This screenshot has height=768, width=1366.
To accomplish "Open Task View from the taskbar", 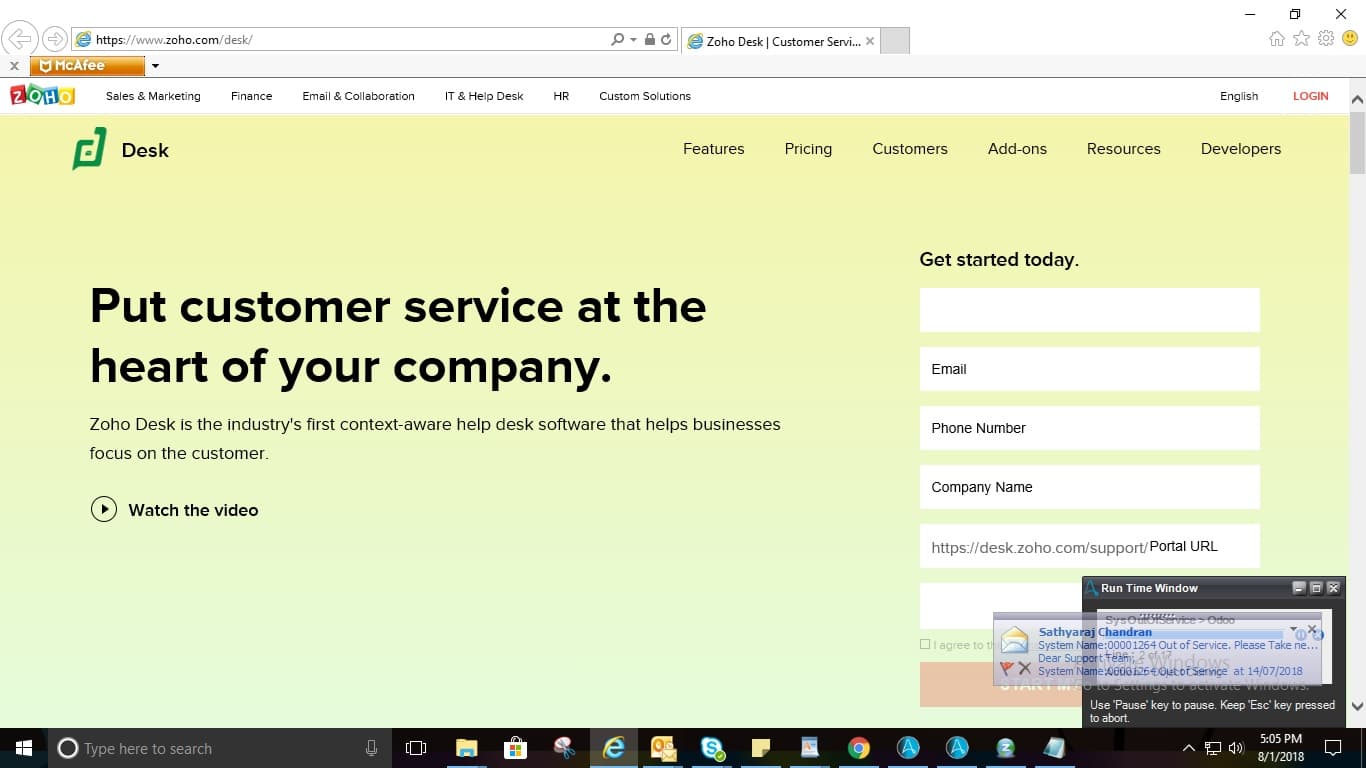I will click(x=416, y=748).
